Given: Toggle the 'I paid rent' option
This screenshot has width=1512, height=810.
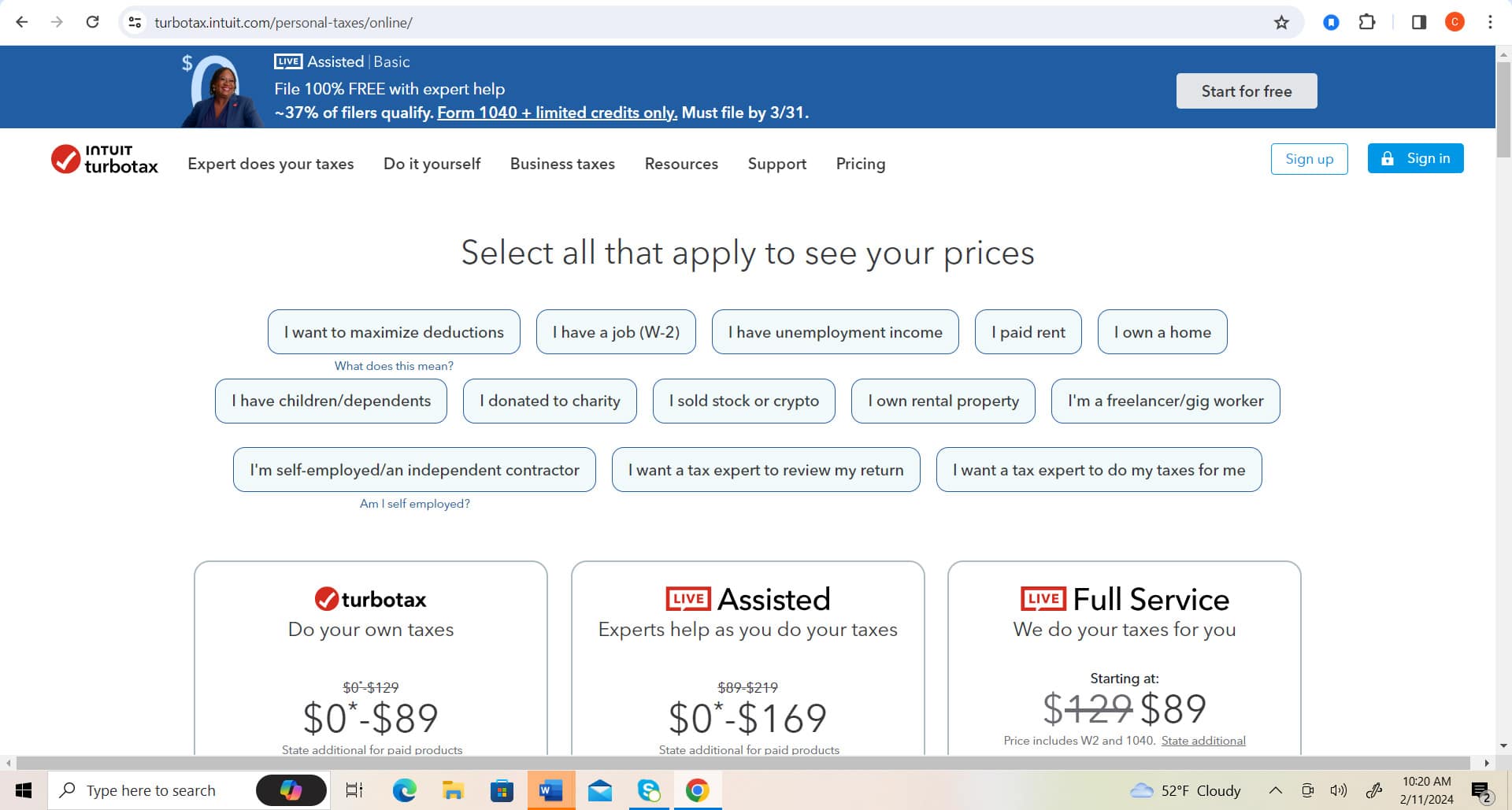Looking at the screenshot, I should [1028, 332].
